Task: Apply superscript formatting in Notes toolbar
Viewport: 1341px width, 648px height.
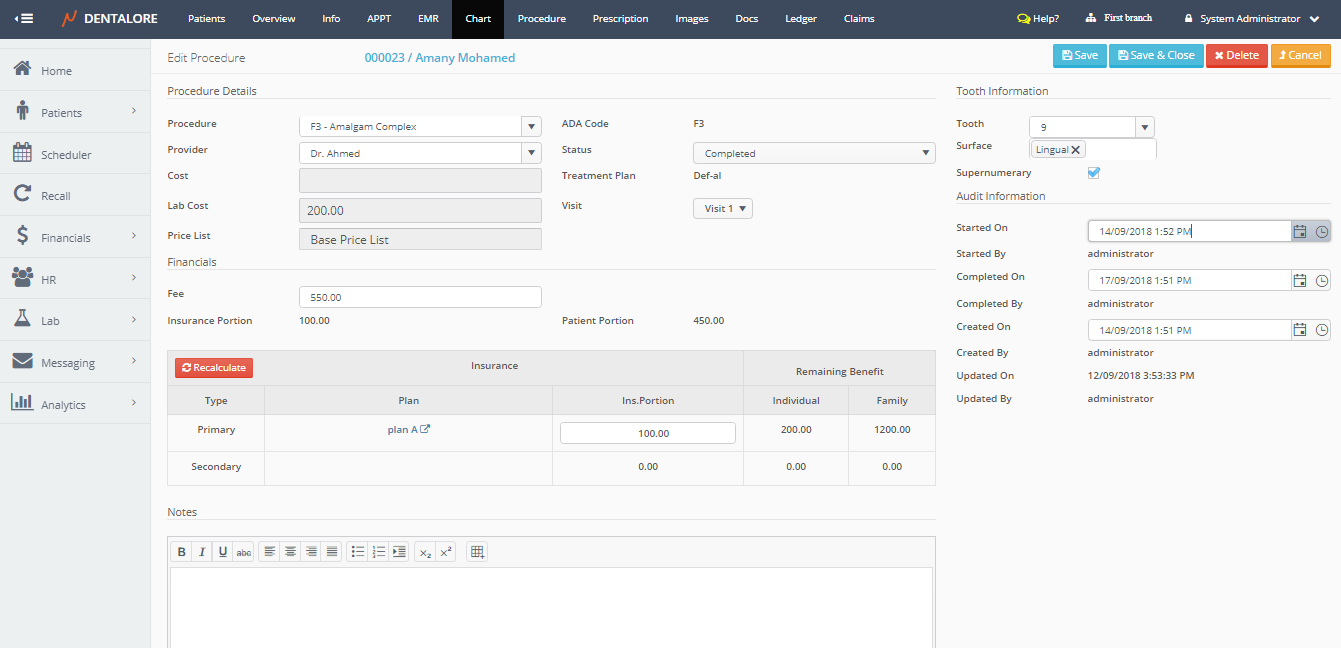Action: click(x=446, y=552)
